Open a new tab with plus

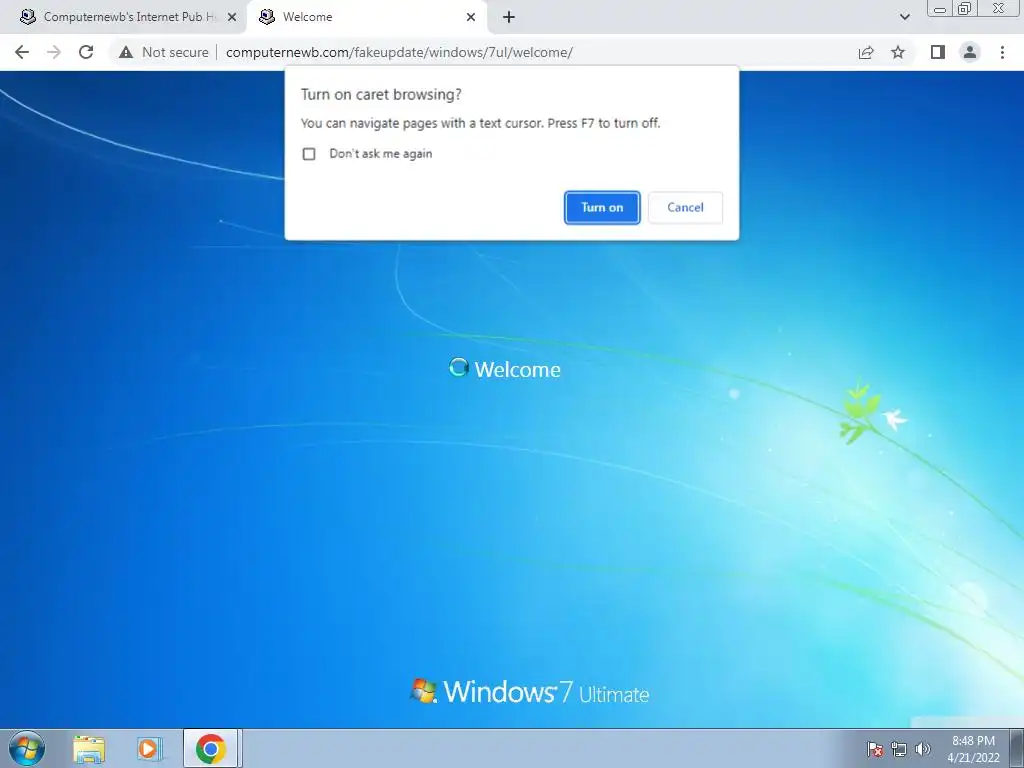tap(509, 17)
